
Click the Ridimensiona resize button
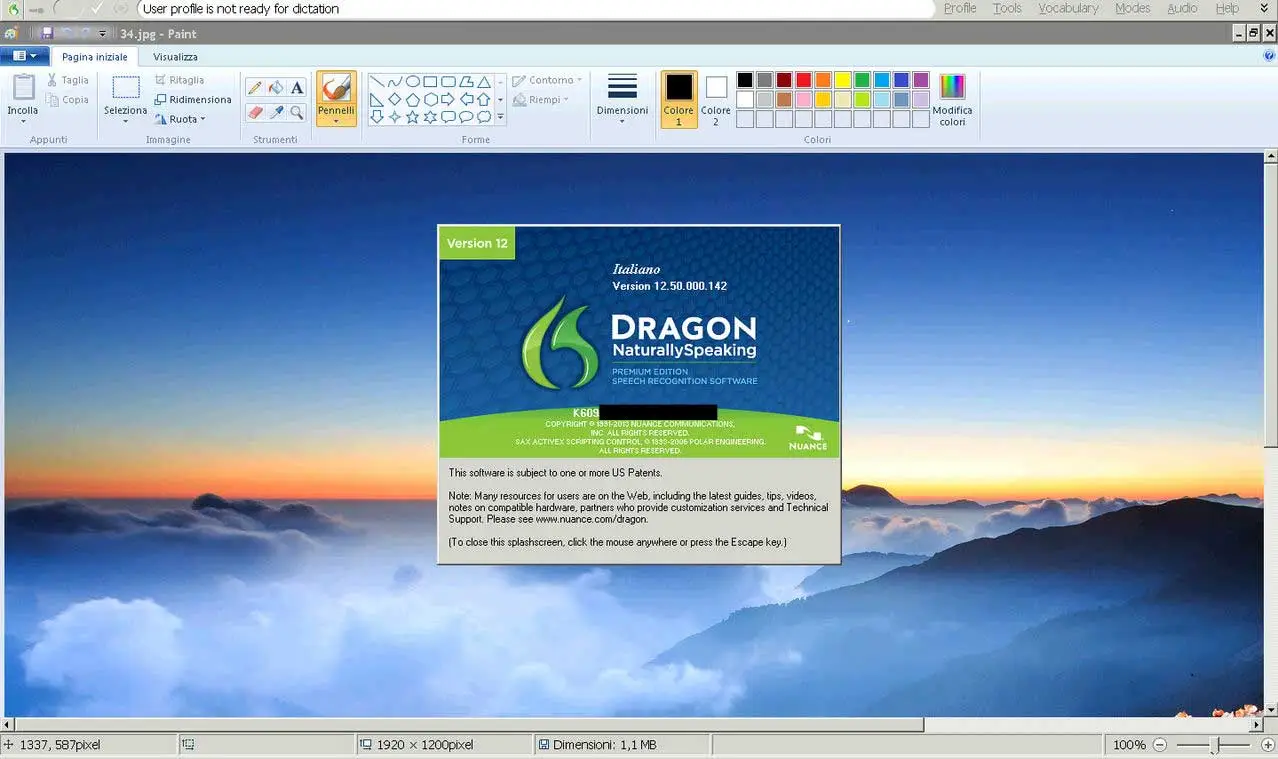193,99
